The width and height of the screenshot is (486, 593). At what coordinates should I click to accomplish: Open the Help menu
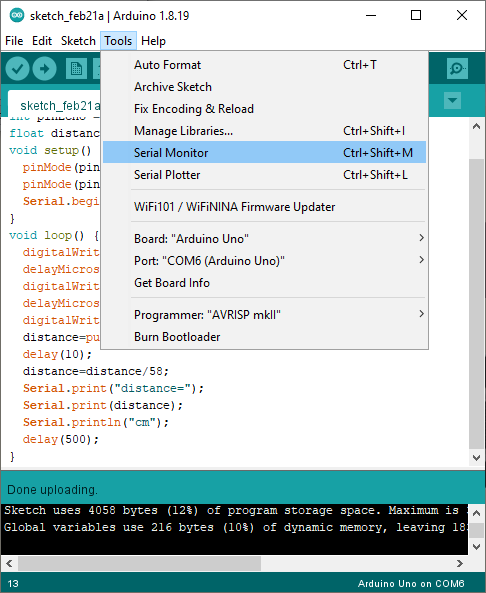[153, 41]
